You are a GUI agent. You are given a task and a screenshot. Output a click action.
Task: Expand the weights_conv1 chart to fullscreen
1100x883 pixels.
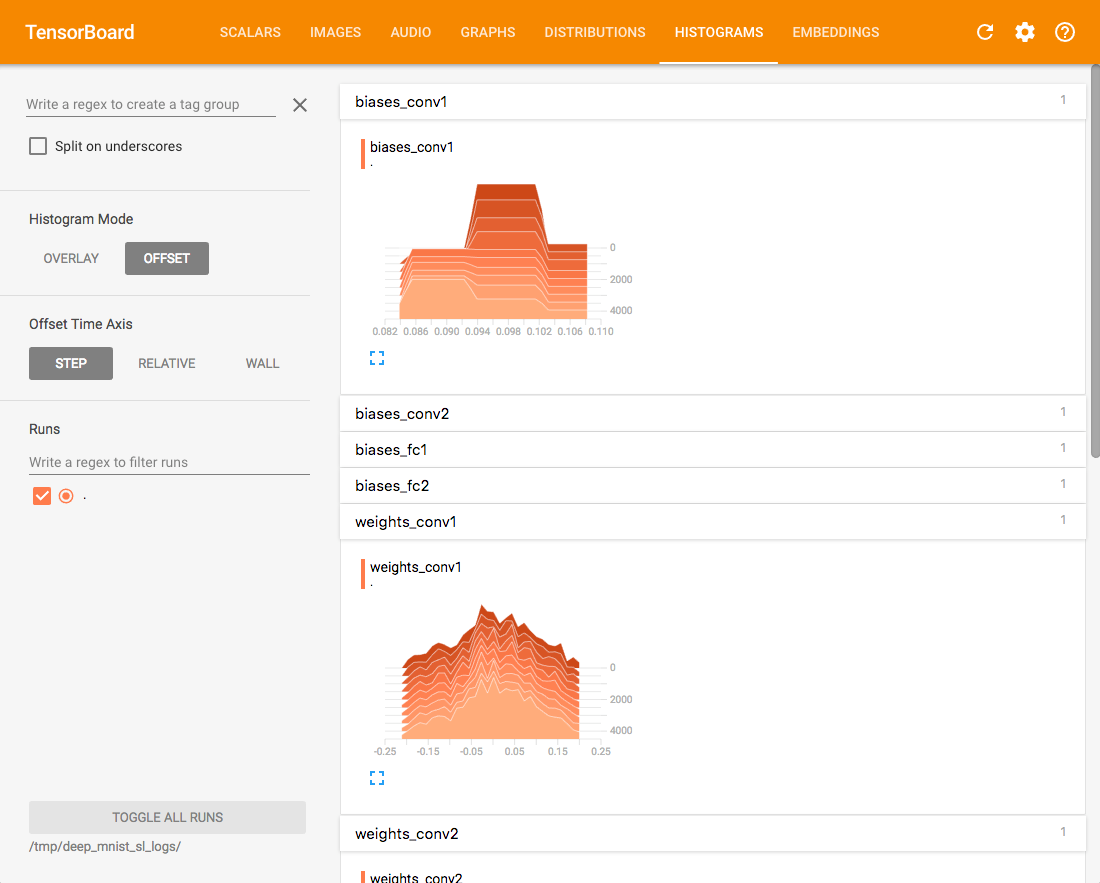point(377,777)
